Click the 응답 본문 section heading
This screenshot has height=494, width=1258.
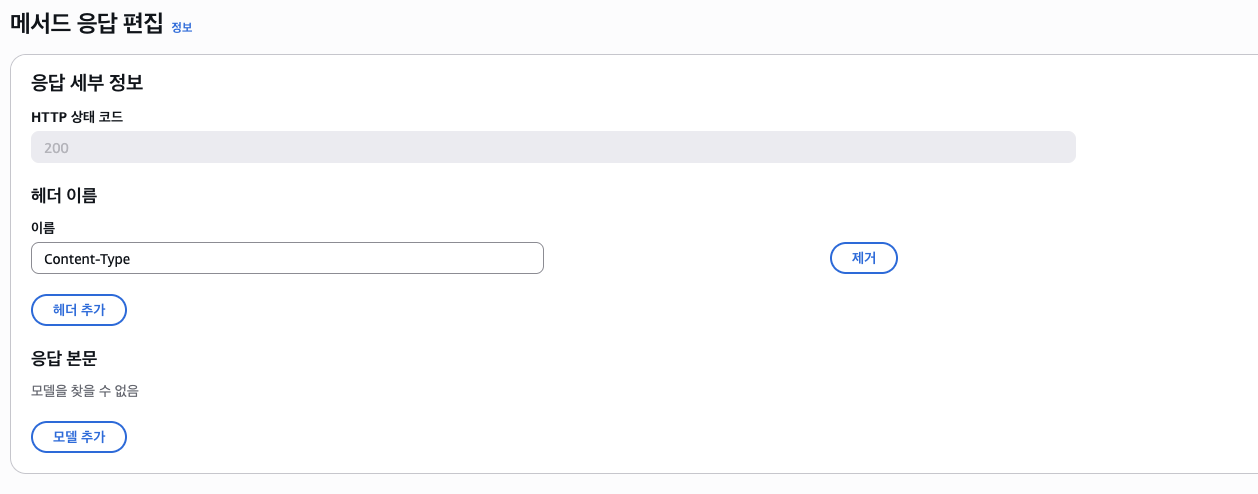coord(64,358)
